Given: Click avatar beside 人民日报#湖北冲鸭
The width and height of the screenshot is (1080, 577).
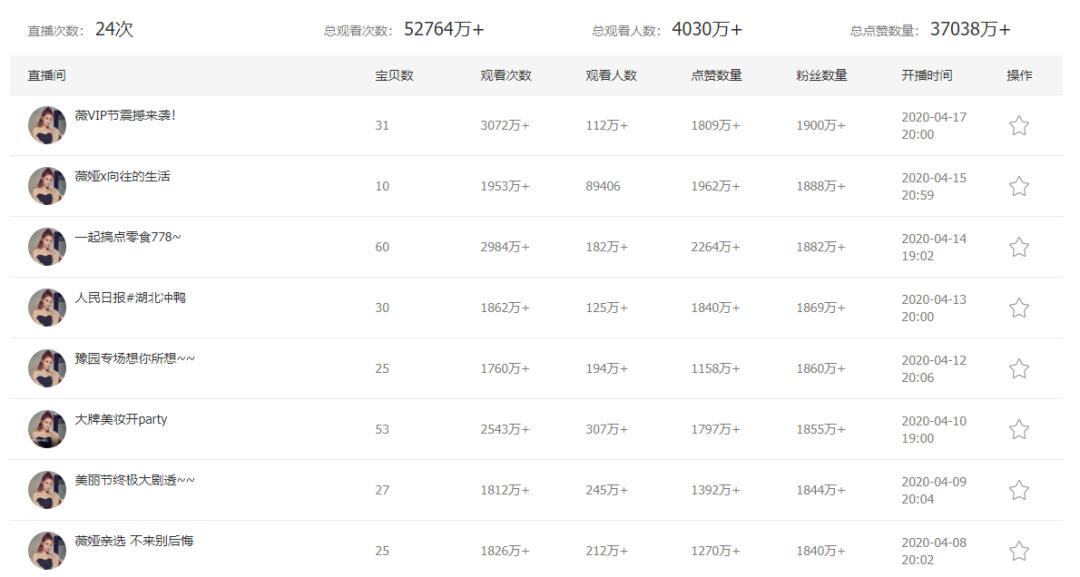Looking at the screenshot, I should pyautogui.click(x=47, y=307).
